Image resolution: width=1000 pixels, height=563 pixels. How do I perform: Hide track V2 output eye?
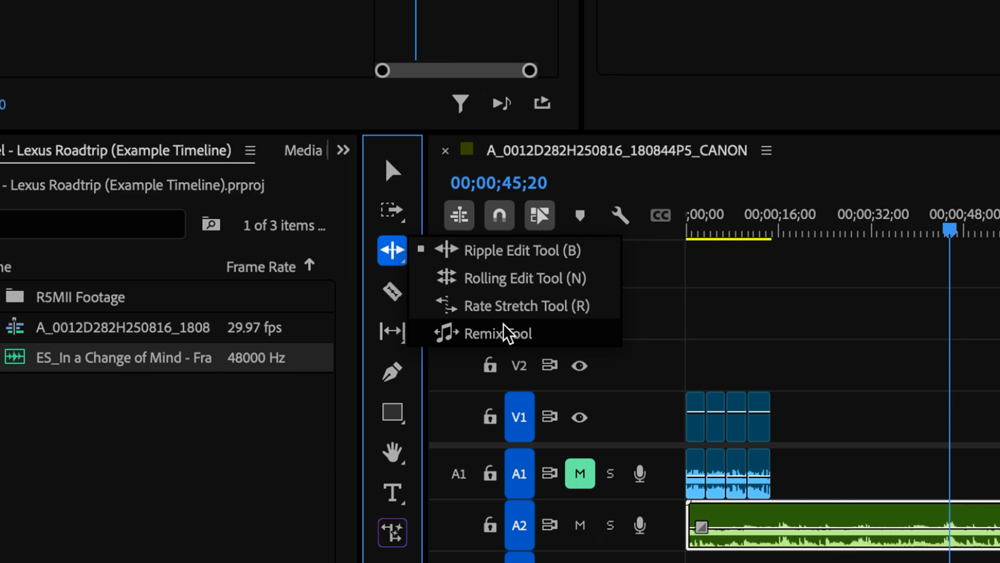point(579,366)
